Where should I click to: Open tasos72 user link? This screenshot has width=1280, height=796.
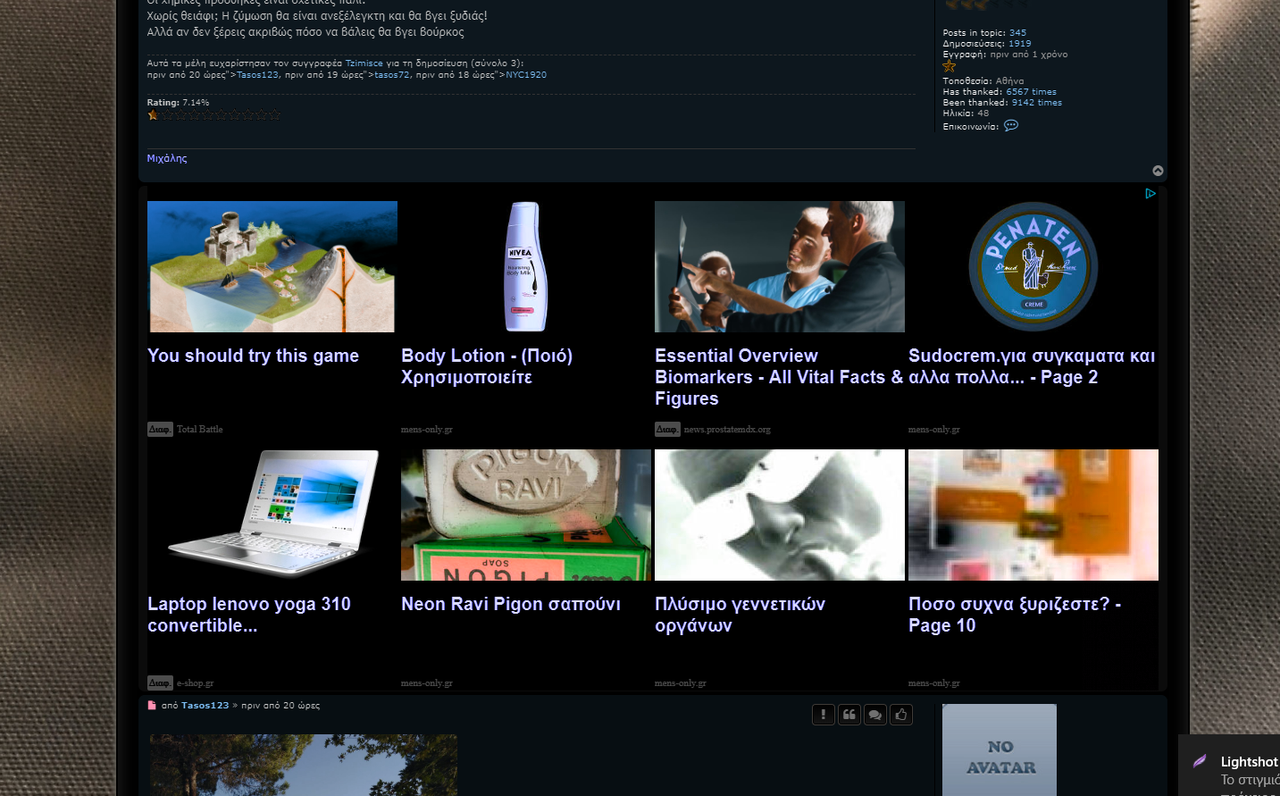pos(392,75)
